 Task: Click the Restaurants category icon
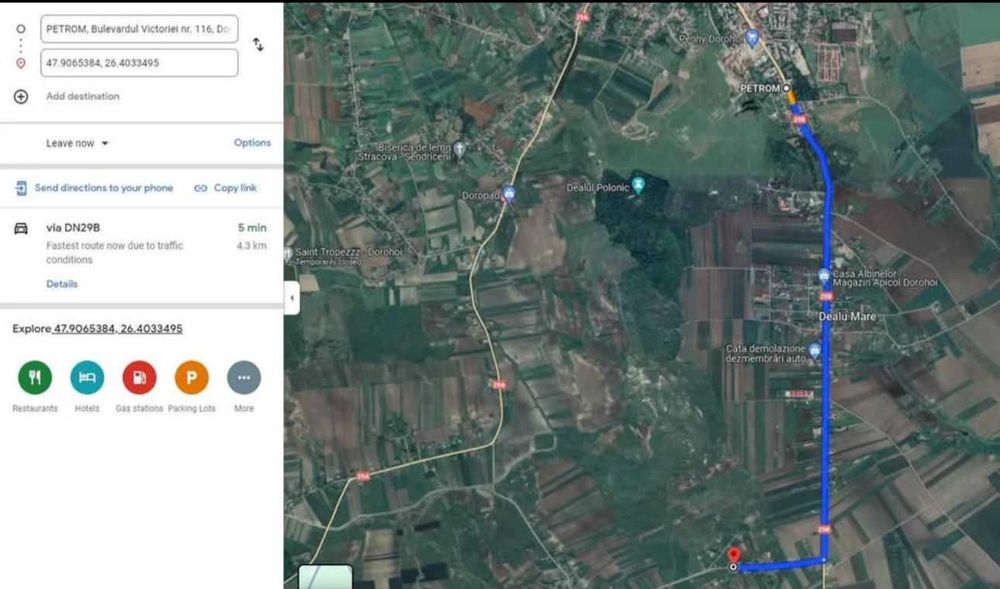pos(34,377)
